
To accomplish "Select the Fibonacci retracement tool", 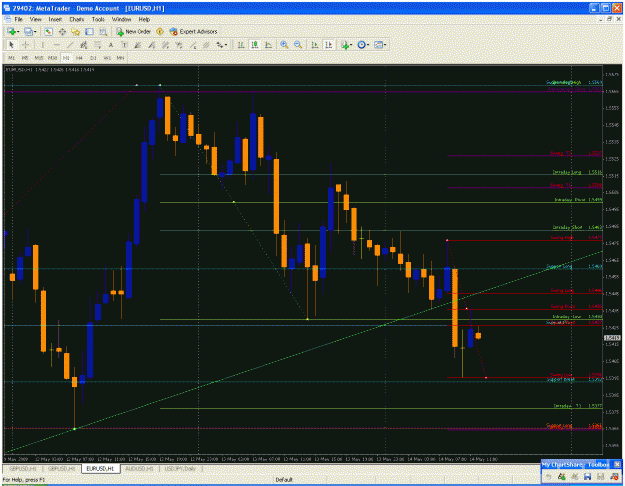I will (97, 45).
